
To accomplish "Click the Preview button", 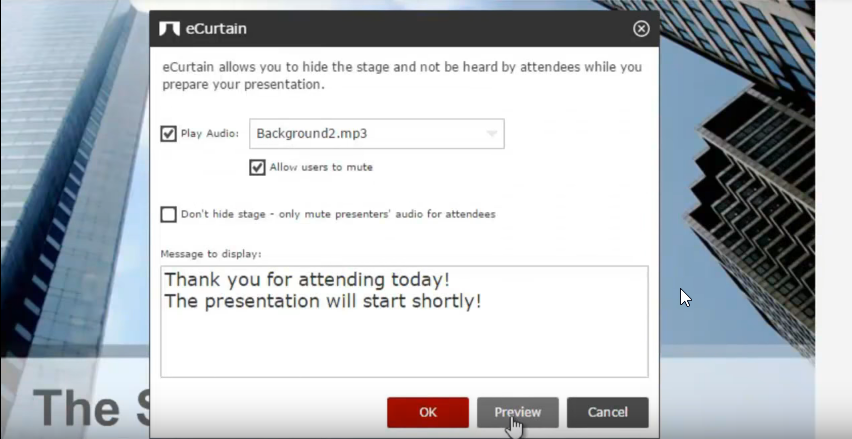I will [517, 412].
